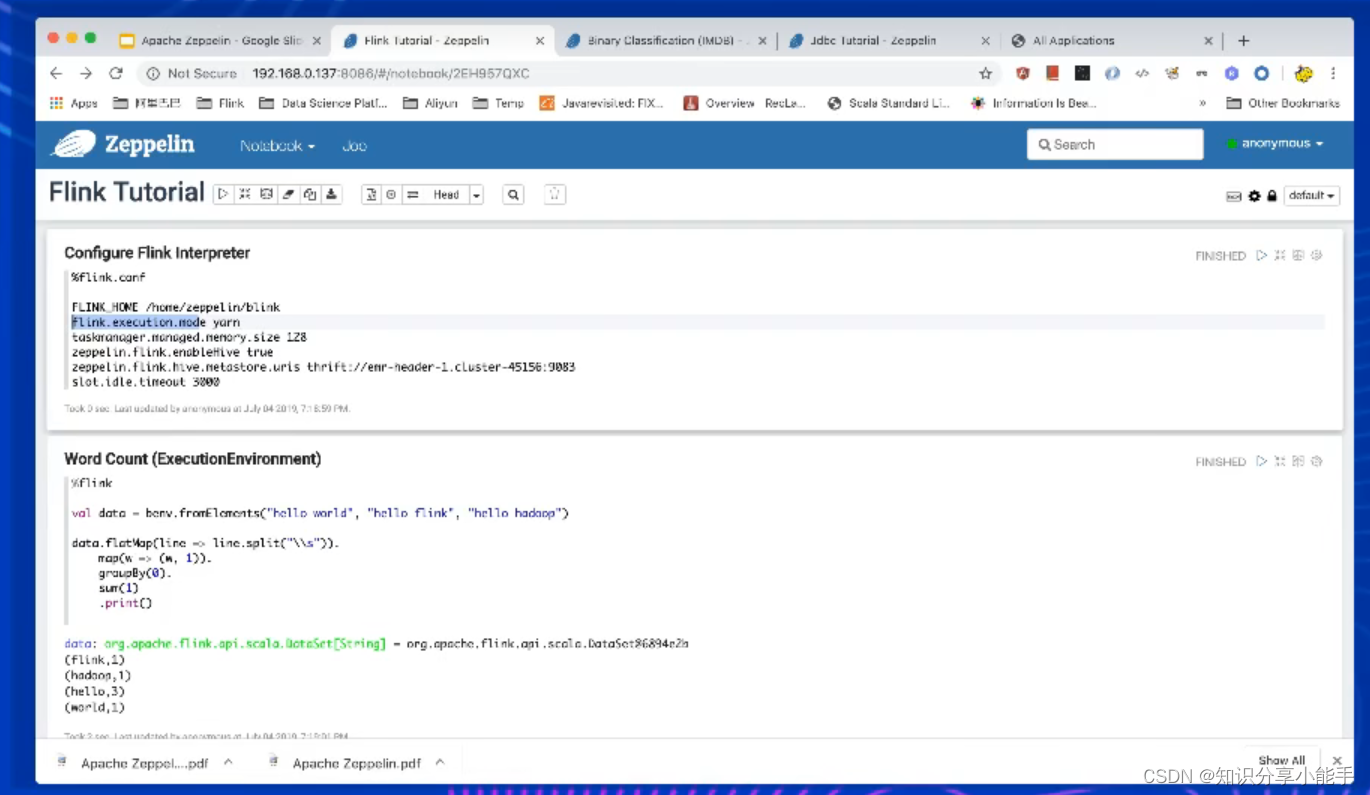This screenshot has height=795, width=1370.
Task: Open settings gear of Configure Flink Interpreter paragraph
Action: [1317, 256]
